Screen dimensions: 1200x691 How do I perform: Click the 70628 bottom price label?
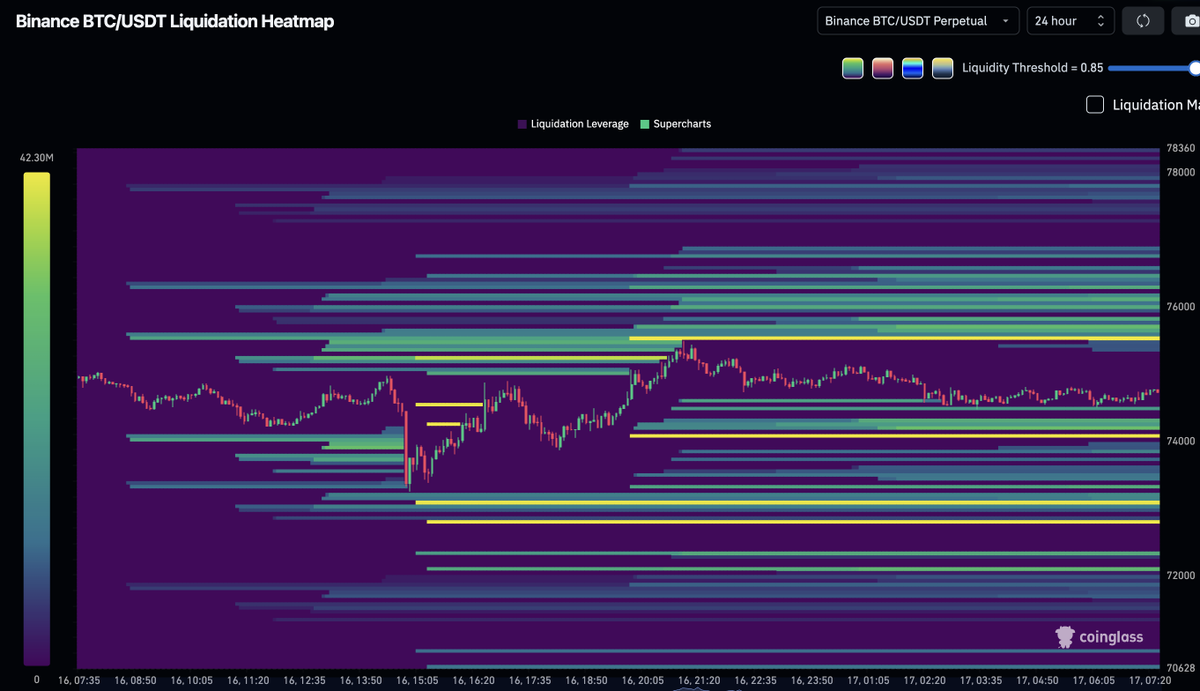tap(1181, 667)
